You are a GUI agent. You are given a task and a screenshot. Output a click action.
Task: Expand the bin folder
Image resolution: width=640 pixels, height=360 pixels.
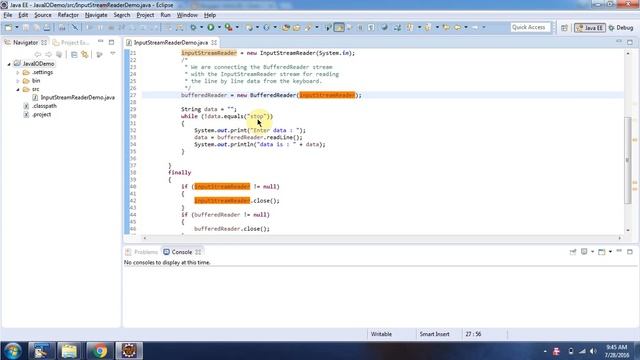(x=18, y=81)
